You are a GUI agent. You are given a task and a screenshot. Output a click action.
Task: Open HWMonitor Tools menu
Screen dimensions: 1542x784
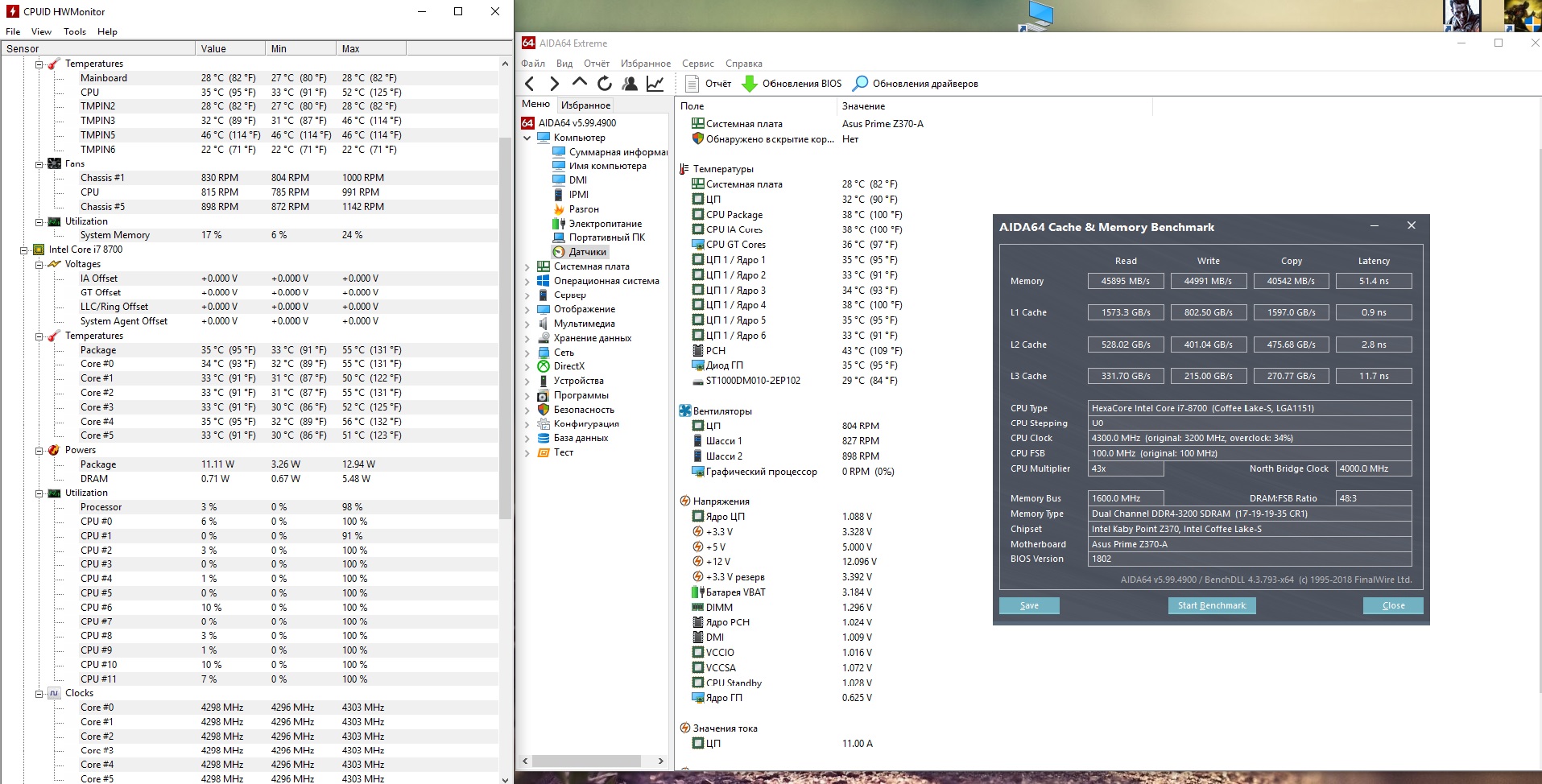click(x=75, y=31)
